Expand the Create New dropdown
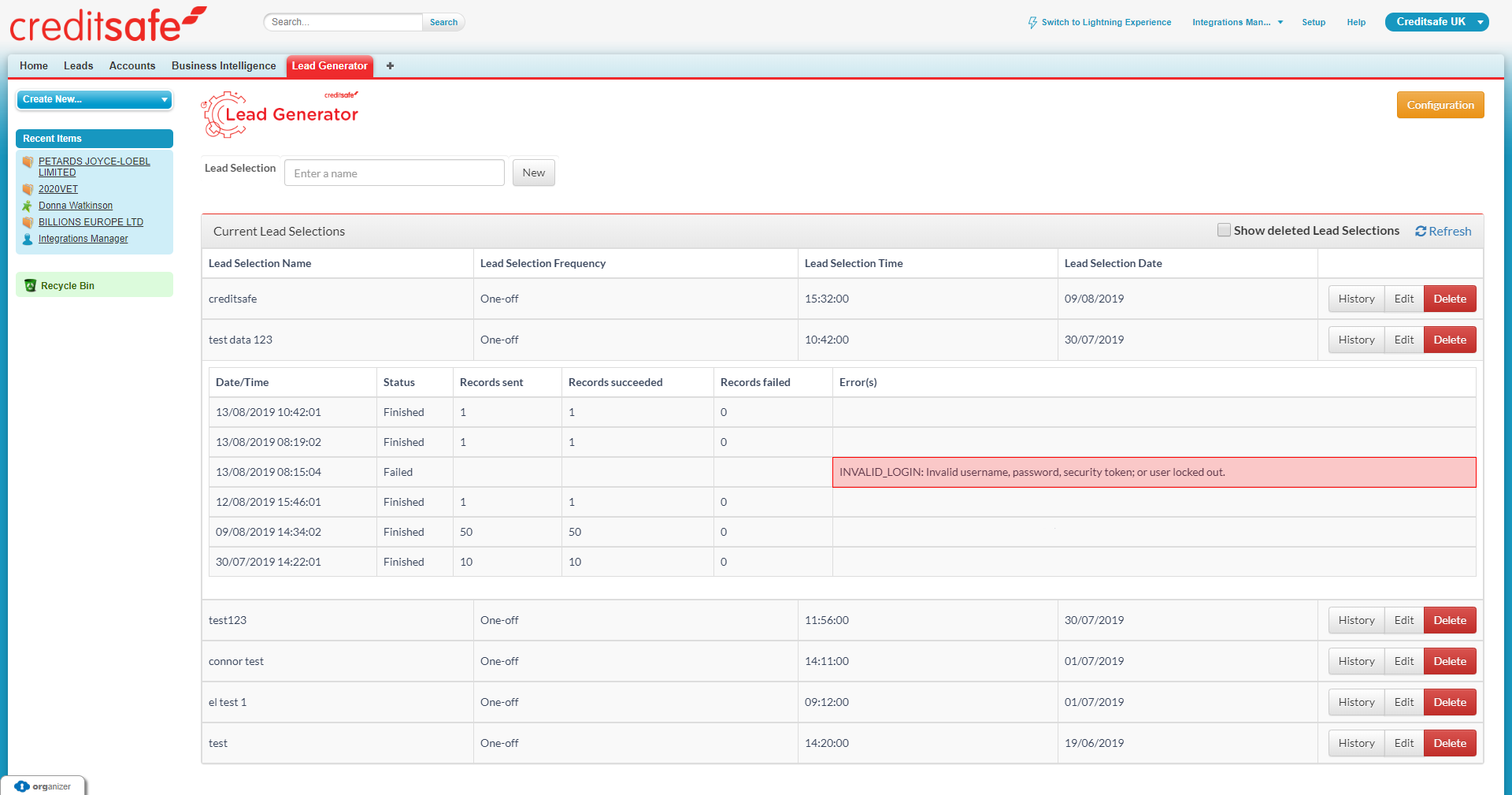 [94, 99]
